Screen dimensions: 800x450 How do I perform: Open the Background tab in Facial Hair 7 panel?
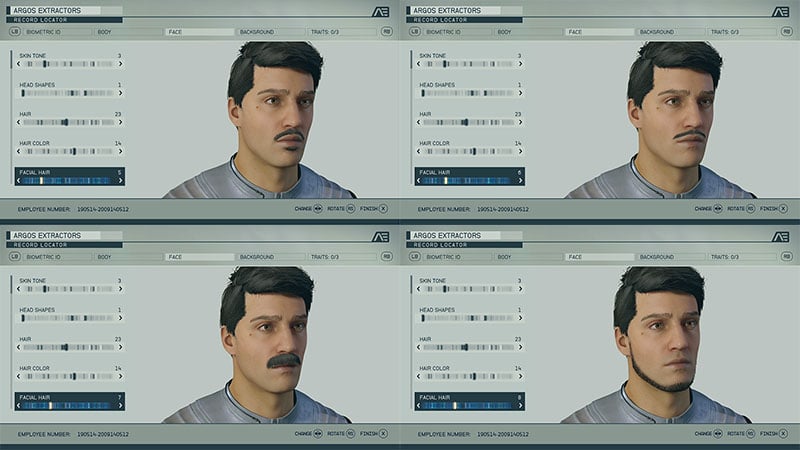269,257
